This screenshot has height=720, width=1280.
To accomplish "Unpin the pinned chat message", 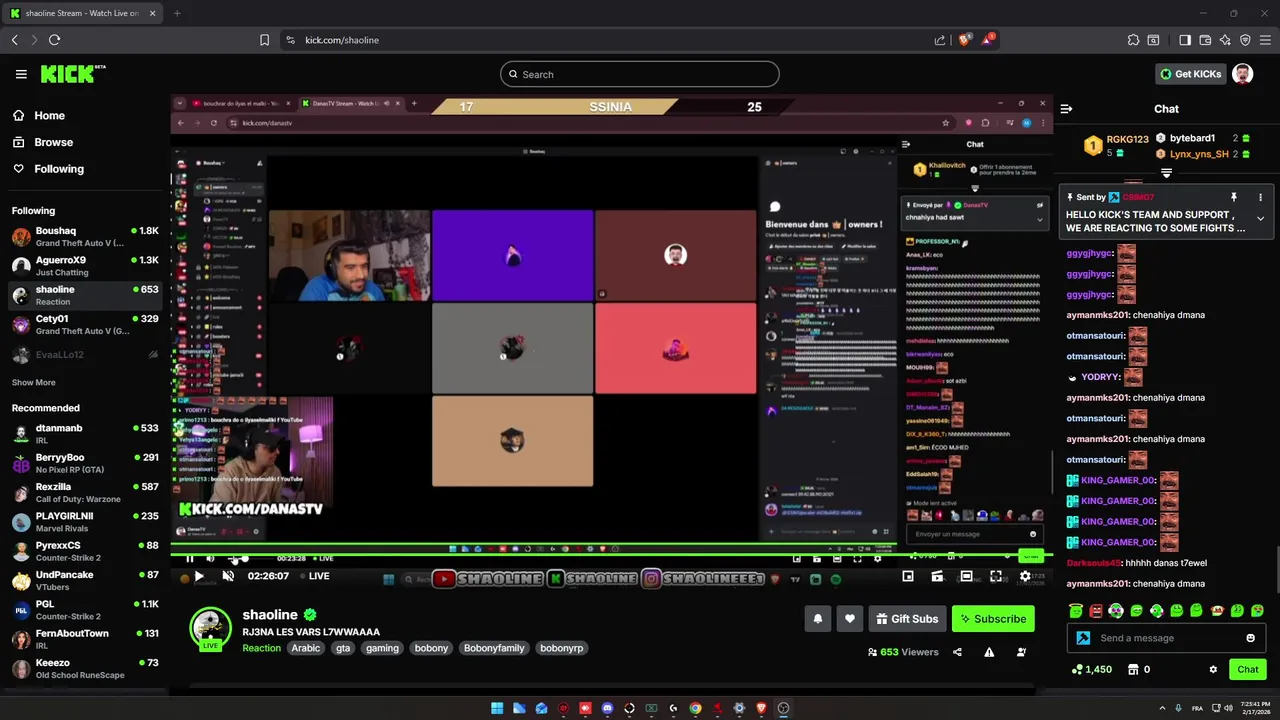I will pyautogui.click(x=1234, y=197).
